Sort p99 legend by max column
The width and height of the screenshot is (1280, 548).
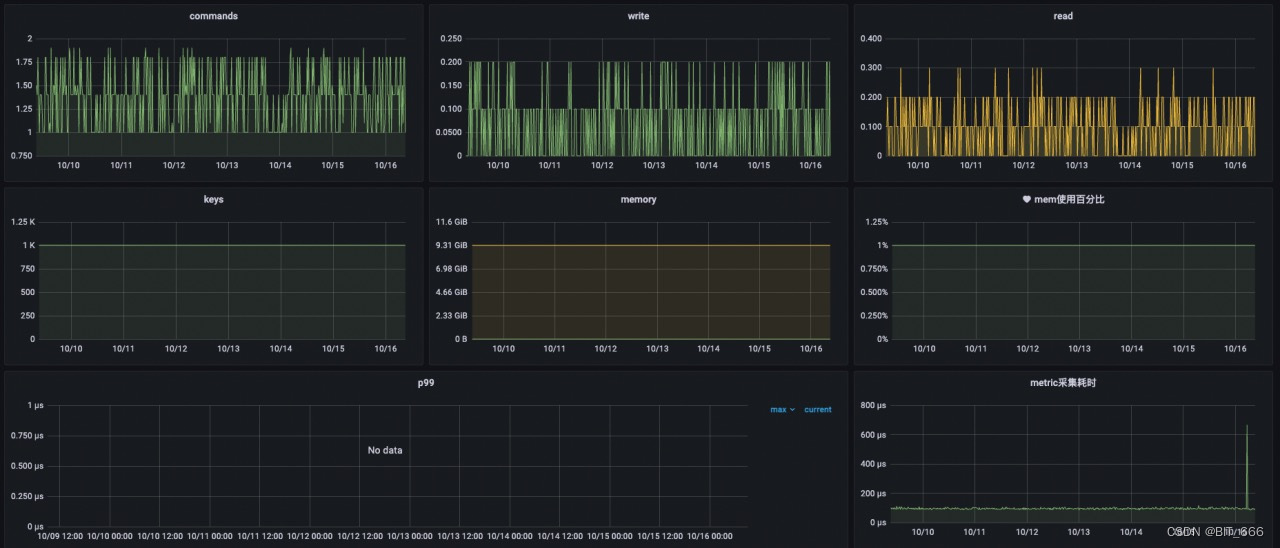(x=778, y=410)
